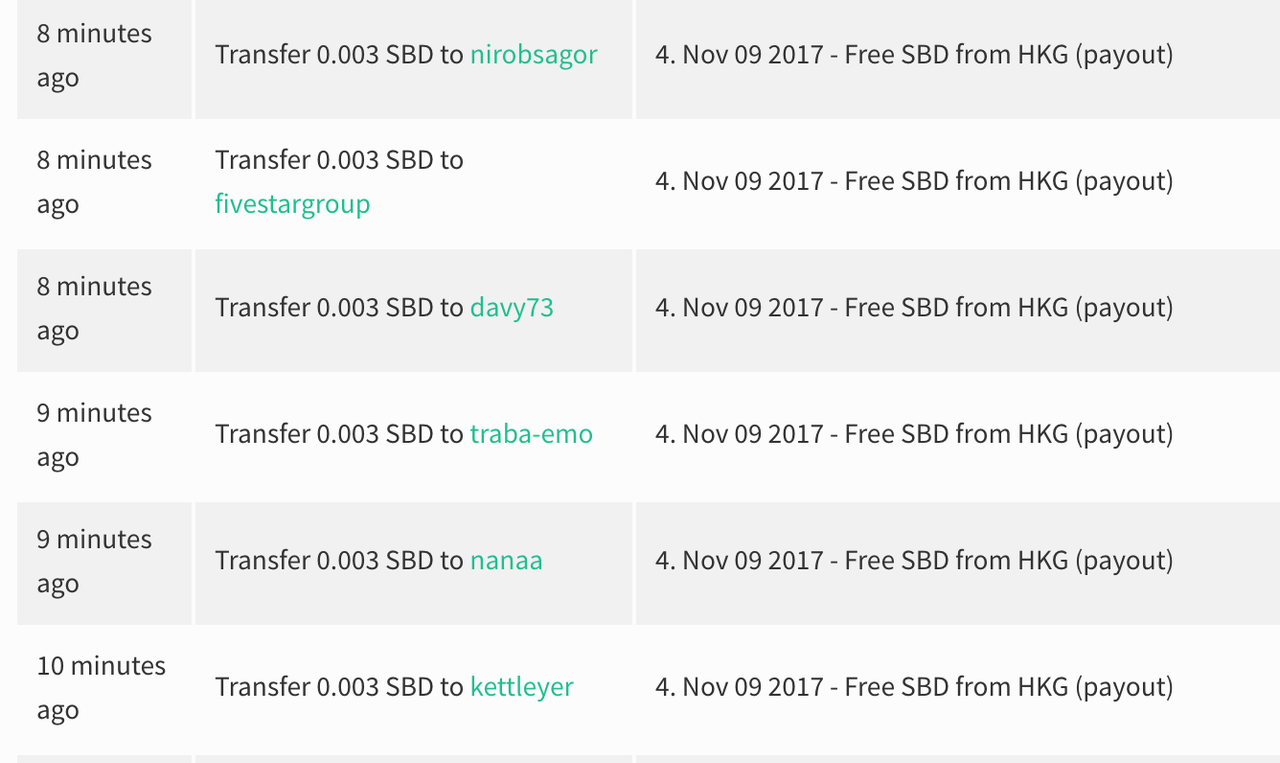
Task: Click the timestamp beside the davy73 transfer
Action: pos(94,309)
